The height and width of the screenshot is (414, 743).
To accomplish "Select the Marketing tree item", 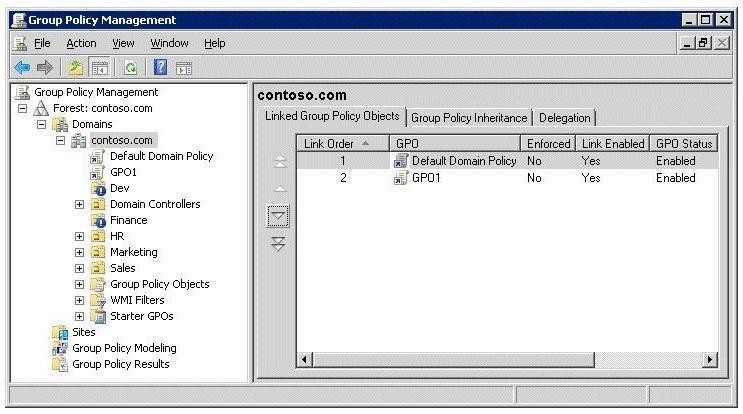I will click(134, 252).
